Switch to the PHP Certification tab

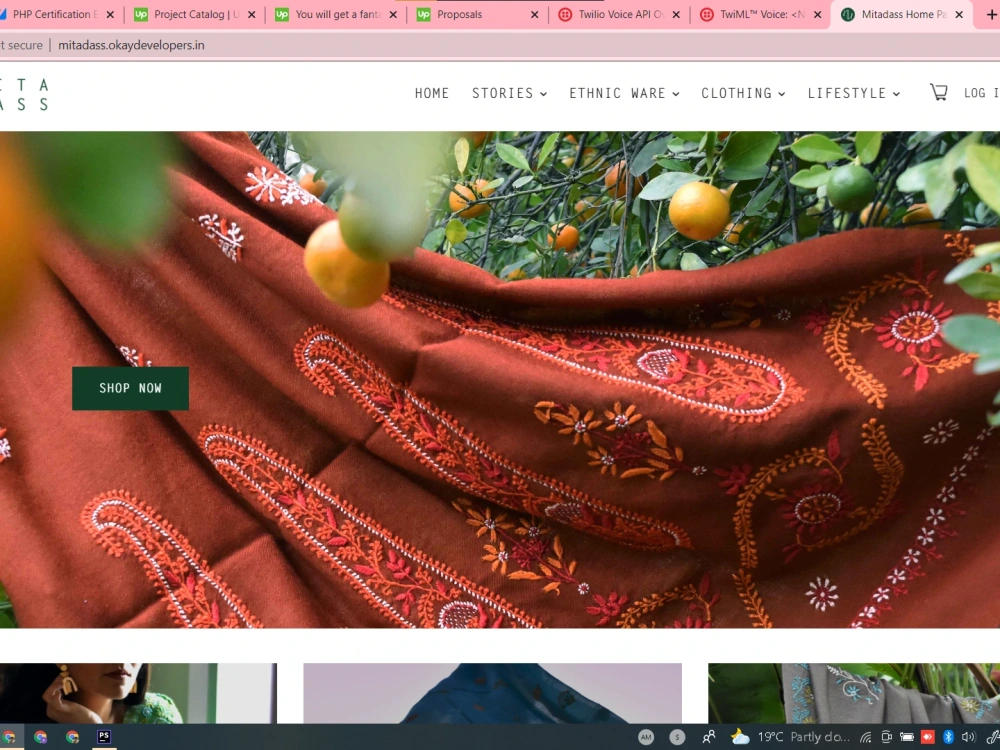(54, 14)
